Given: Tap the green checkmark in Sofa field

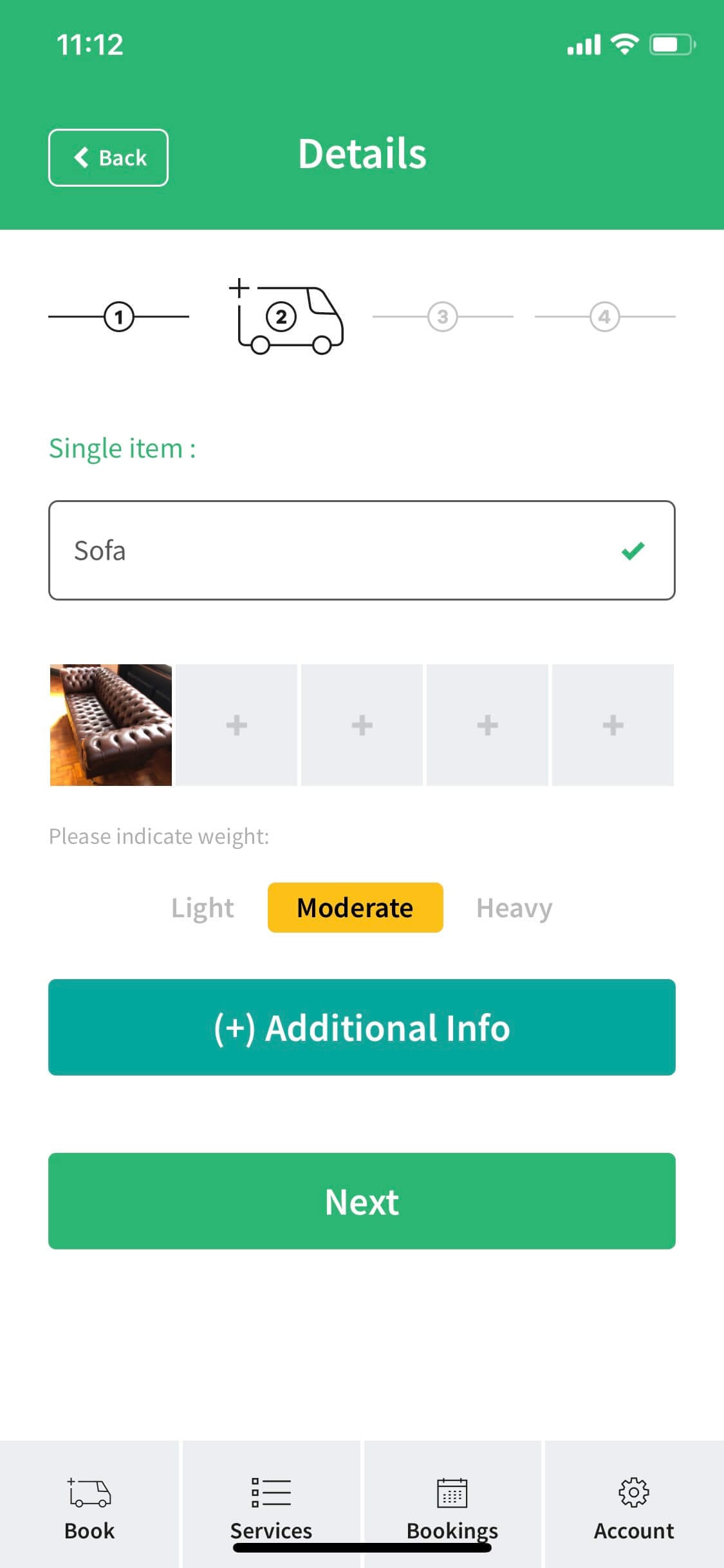Looking at the screenshot, I should pos(633,551).
